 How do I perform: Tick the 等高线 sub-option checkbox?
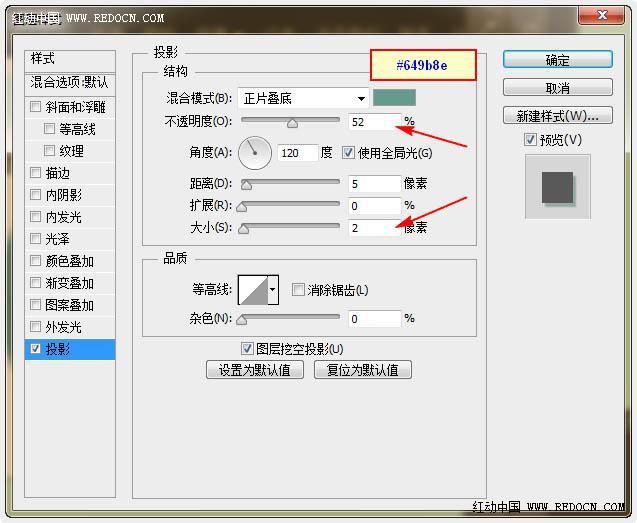tap(49, 129)
